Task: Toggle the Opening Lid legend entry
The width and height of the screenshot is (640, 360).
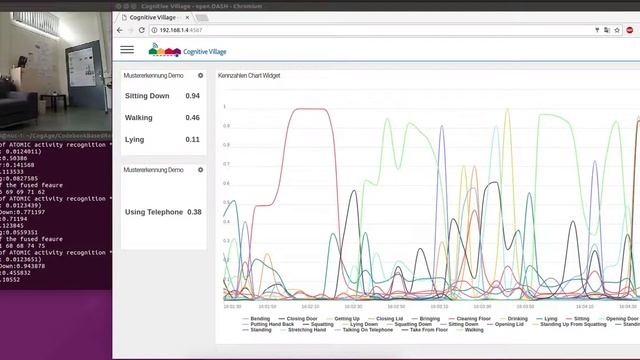Action: click(505, 324)
